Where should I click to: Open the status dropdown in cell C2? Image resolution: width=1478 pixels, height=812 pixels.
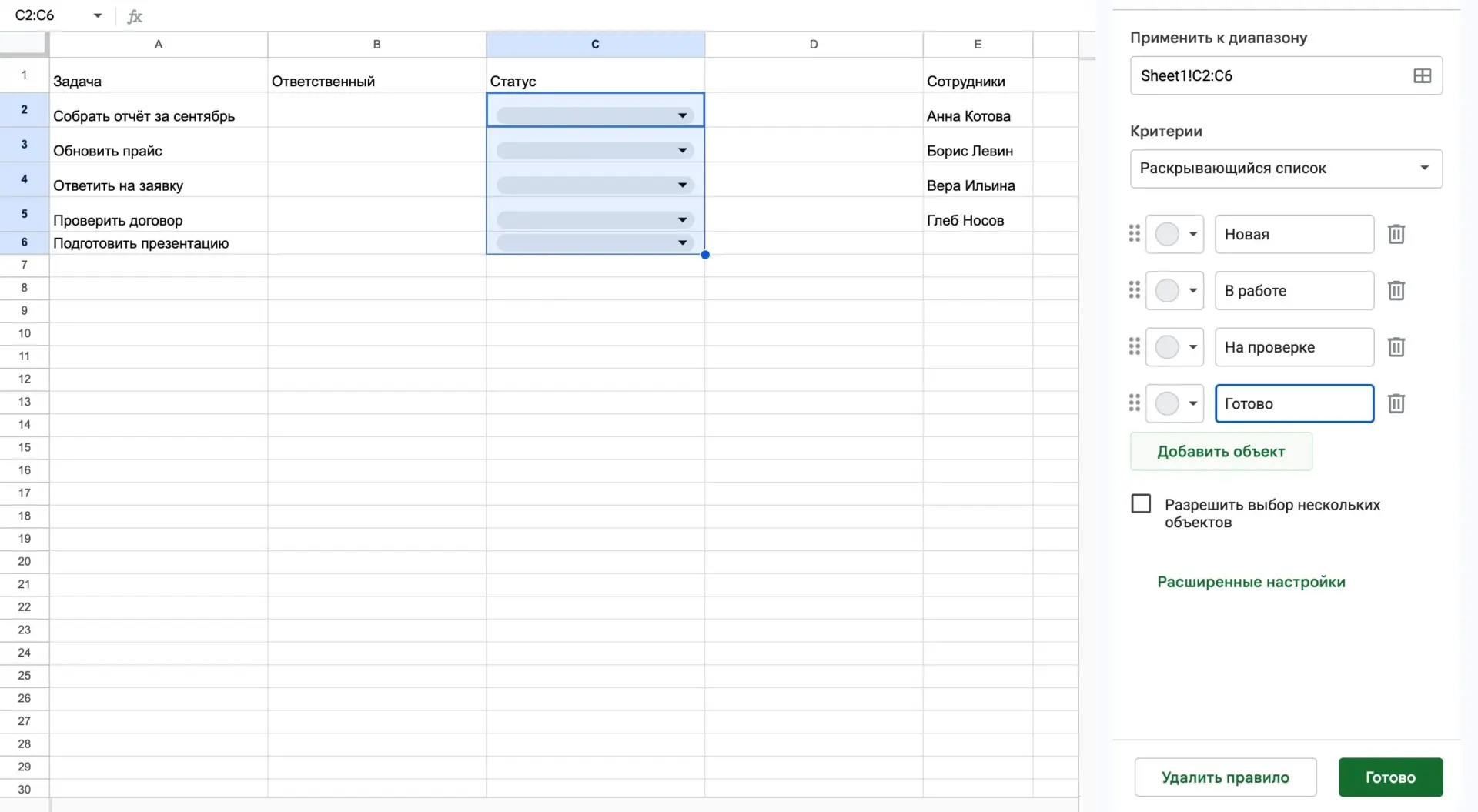coord(682,115)
